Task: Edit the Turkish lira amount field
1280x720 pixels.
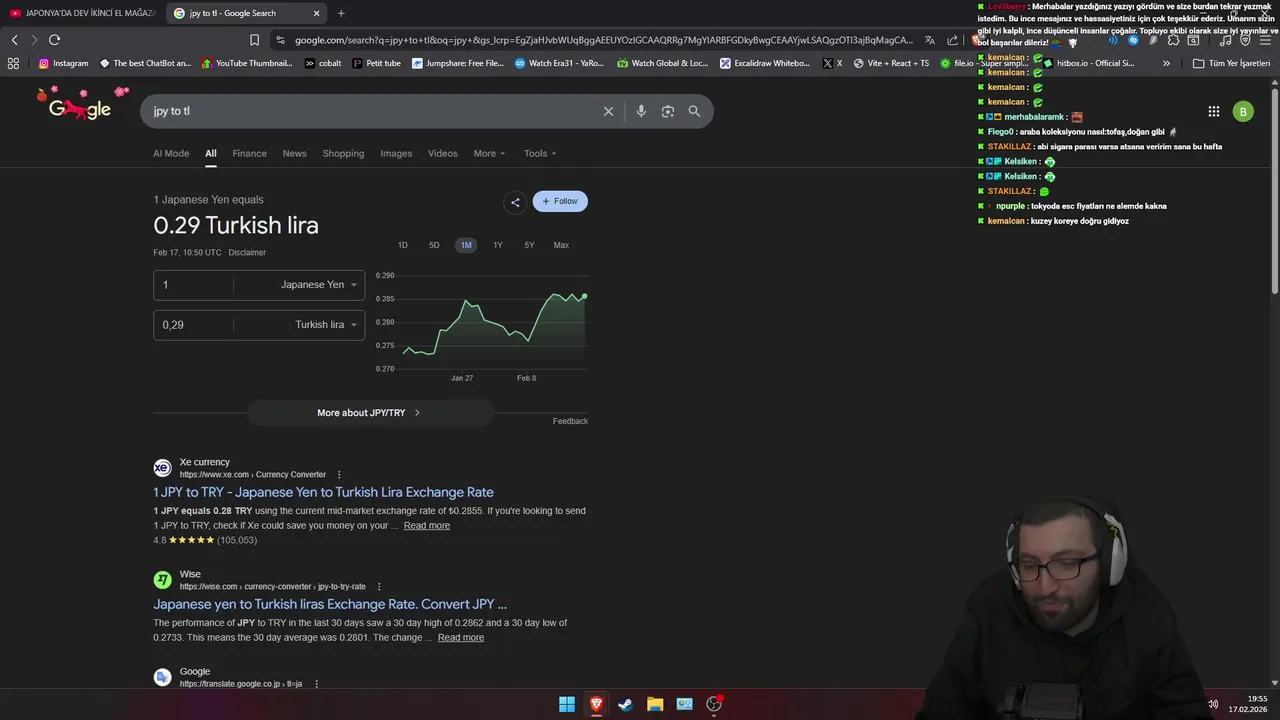Action: (x=193, y=325)
